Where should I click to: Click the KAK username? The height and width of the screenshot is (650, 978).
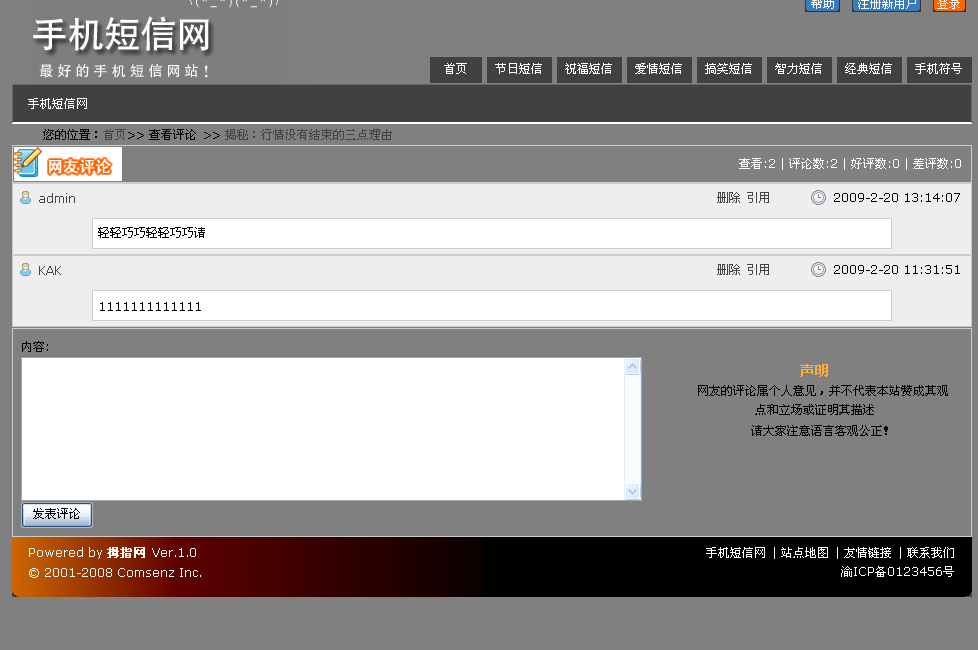(x=50, y=271)
